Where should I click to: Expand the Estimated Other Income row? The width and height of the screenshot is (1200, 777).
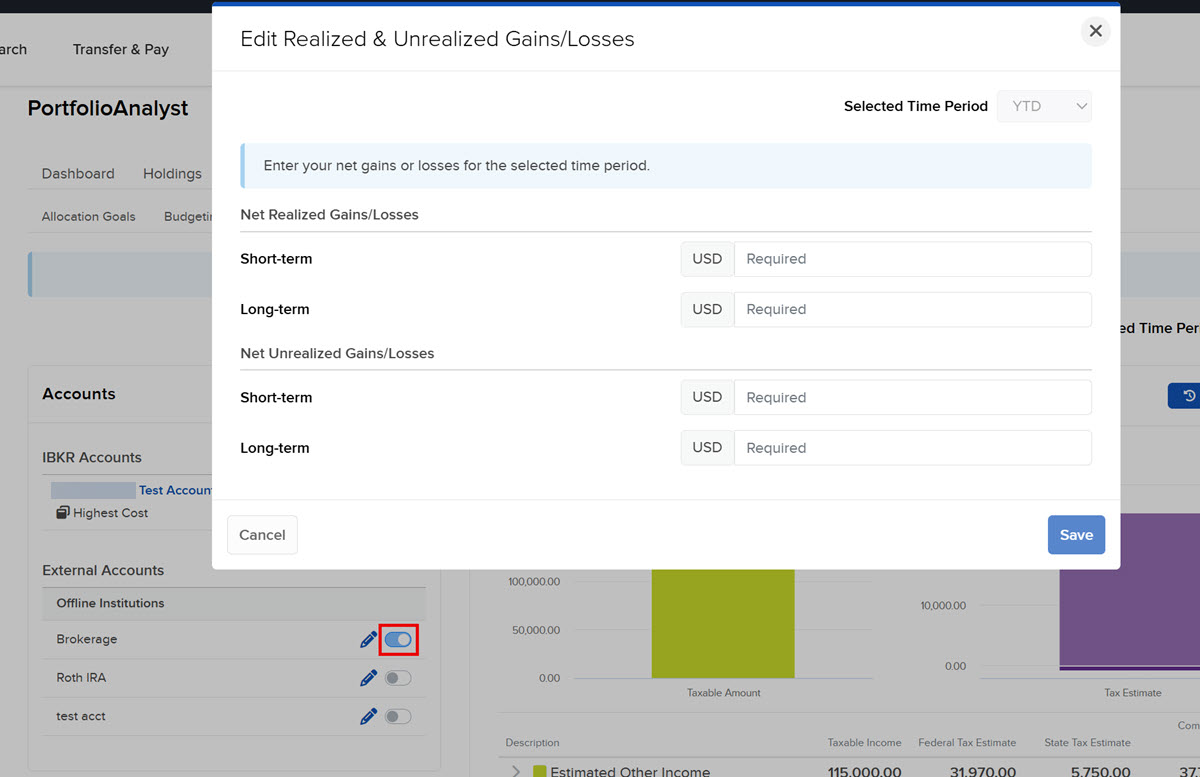click(x=516, y=771)
